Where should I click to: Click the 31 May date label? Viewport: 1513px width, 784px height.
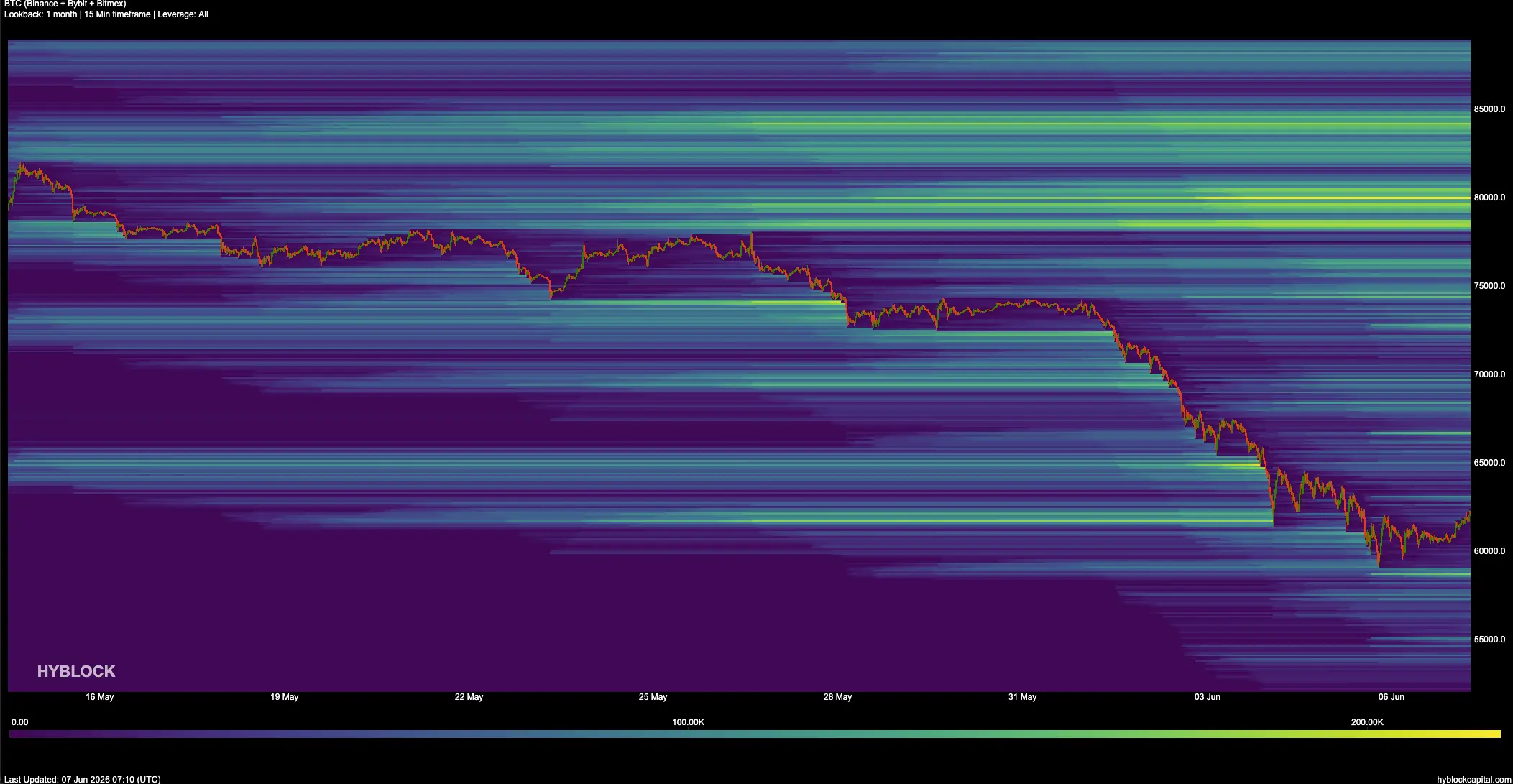(1023, 697)
